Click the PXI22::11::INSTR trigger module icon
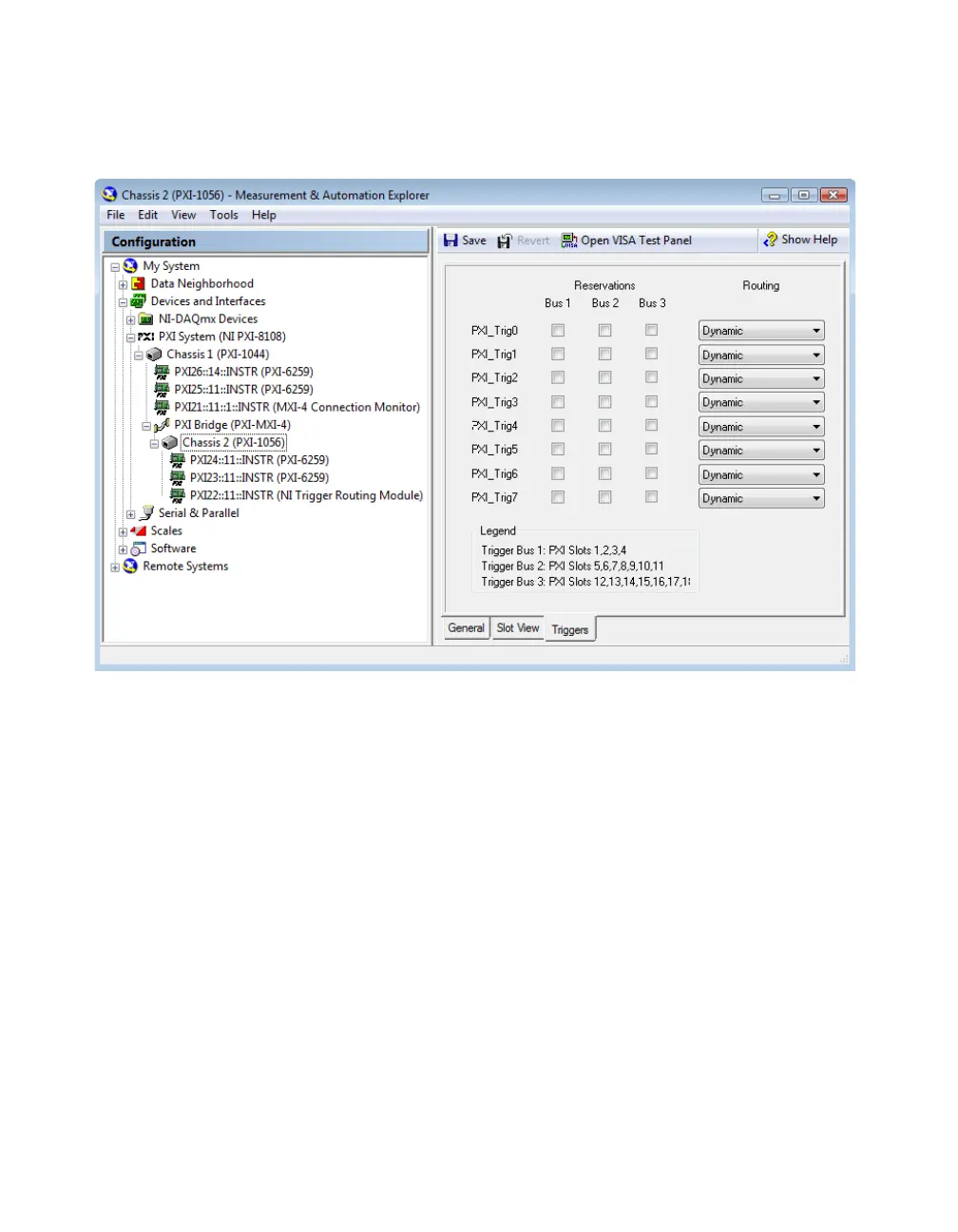 tap(178, 495)
